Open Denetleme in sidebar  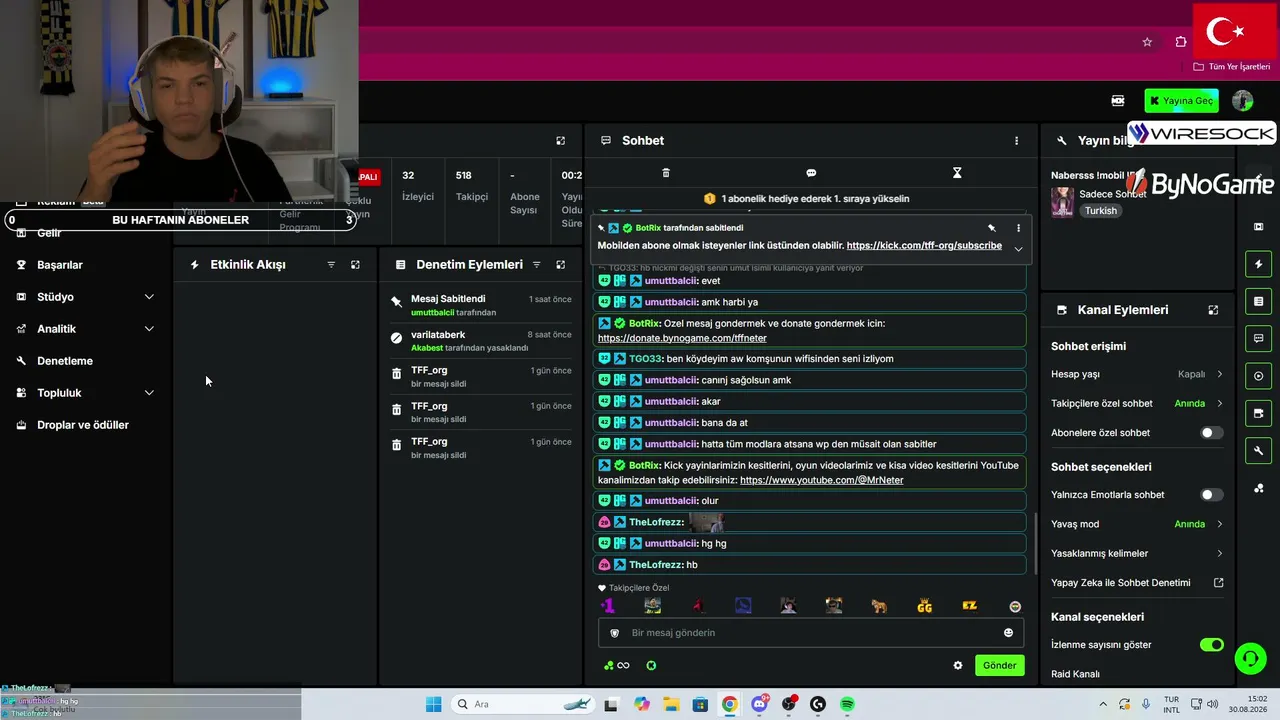coord(65,361)
